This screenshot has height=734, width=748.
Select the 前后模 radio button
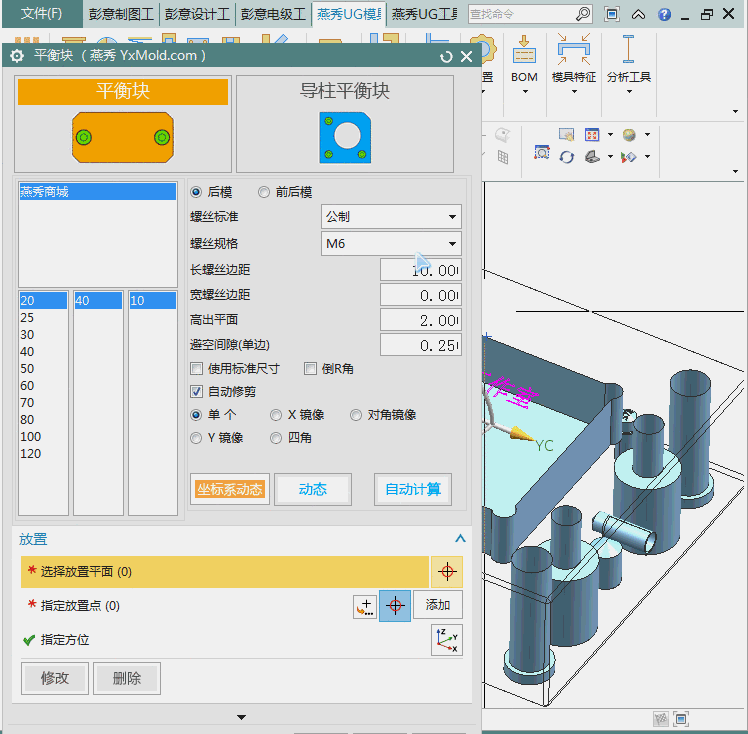(264, 192)
